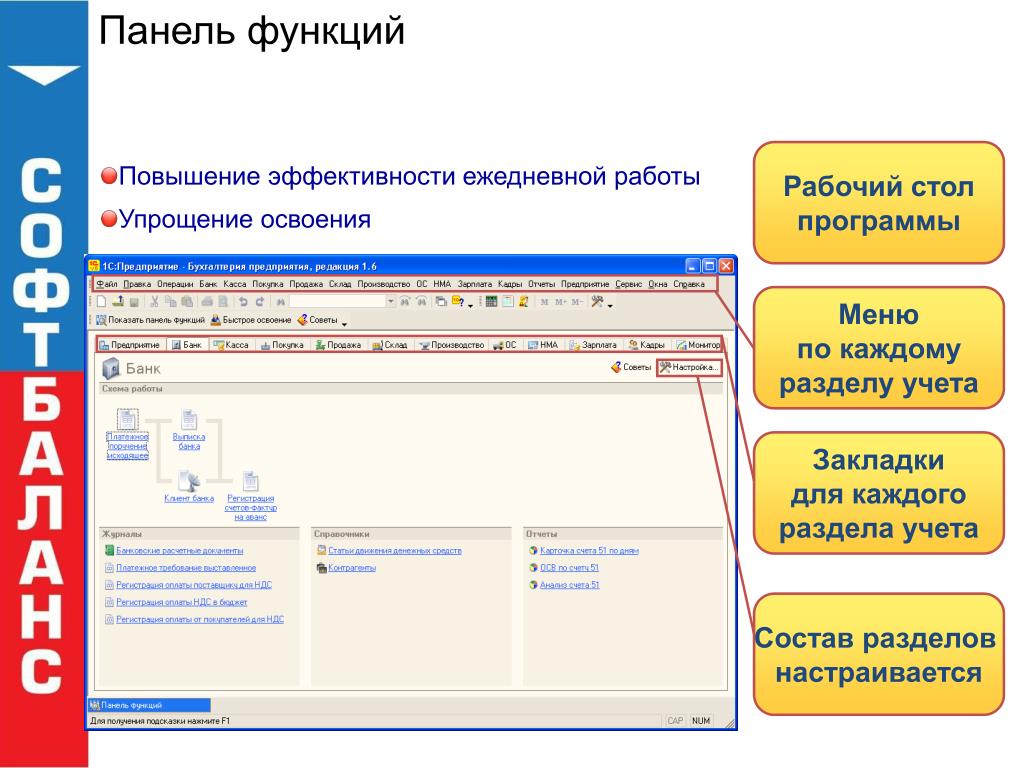Switch to the Покупка tab
This screenshot has width=1024, height=768.
pos(282,345)
